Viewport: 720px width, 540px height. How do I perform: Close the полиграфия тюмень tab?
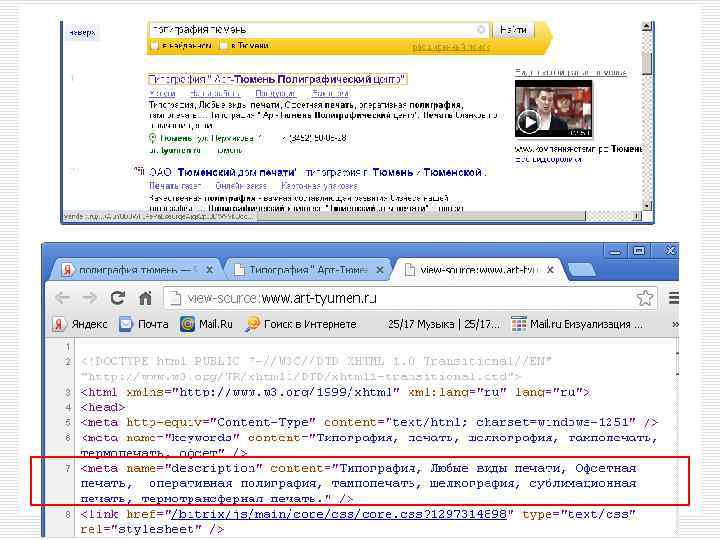coord(209,270)
